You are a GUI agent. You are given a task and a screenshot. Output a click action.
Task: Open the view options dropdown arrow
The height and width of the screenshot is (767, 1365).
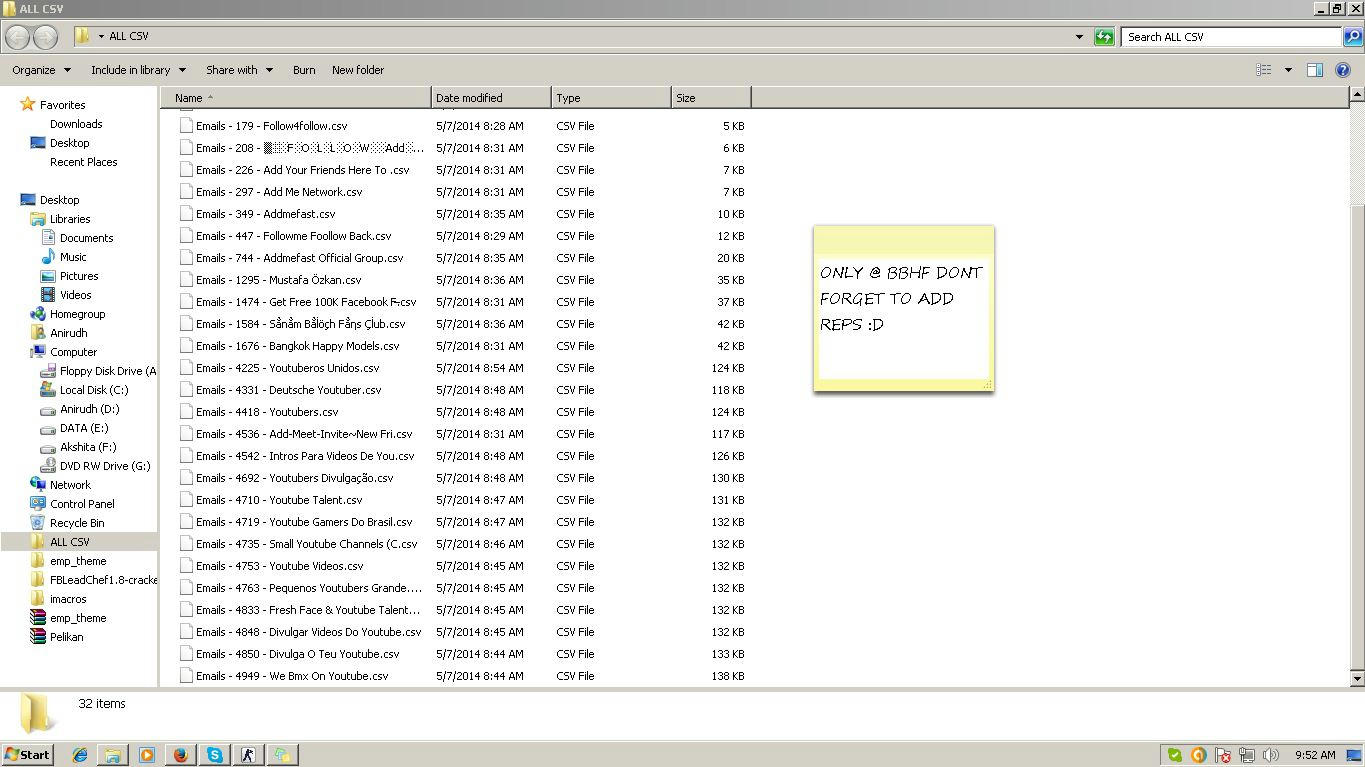[1288, 70]
